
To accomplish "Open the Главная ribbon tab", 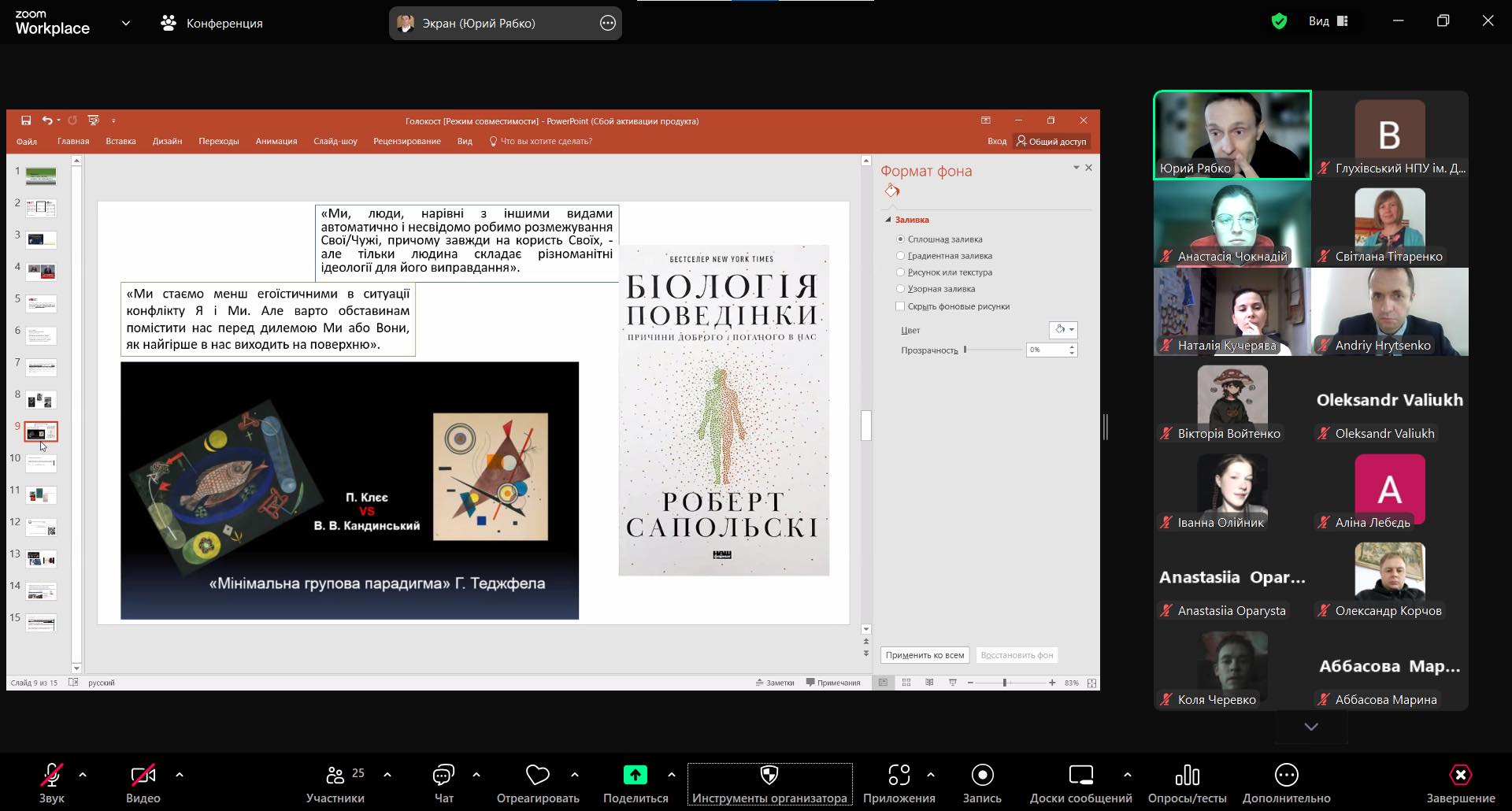I will (73, 142).
